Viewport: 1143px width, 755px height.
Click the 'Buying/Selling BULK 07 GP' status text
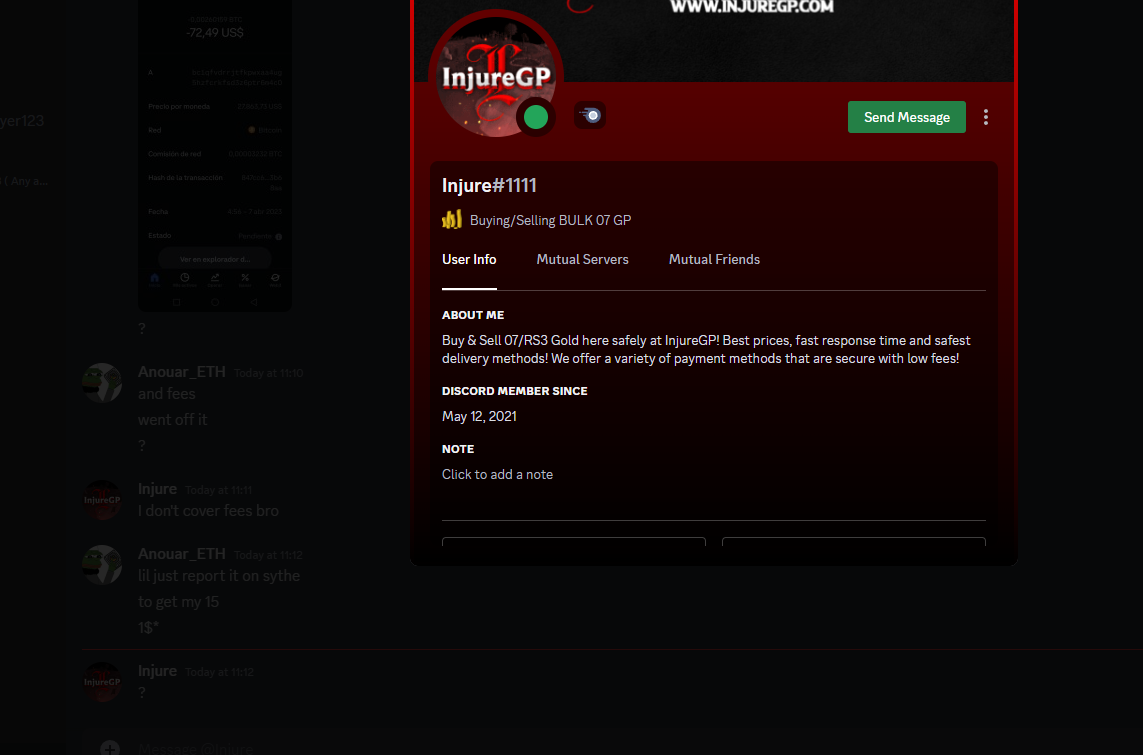point(550,220)
